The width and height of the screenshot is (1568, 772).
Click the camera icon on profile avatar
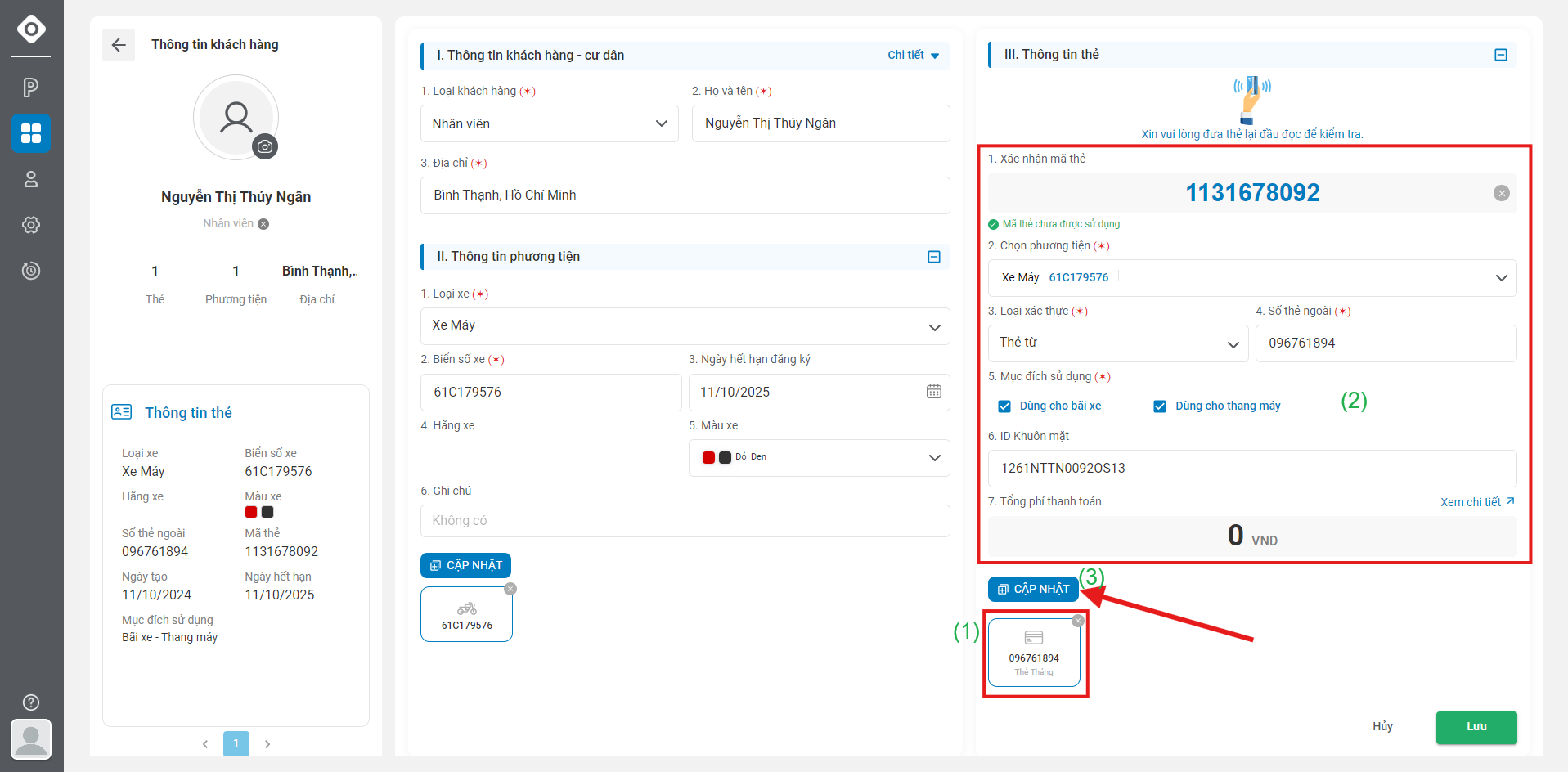click(x=265, y=146)
